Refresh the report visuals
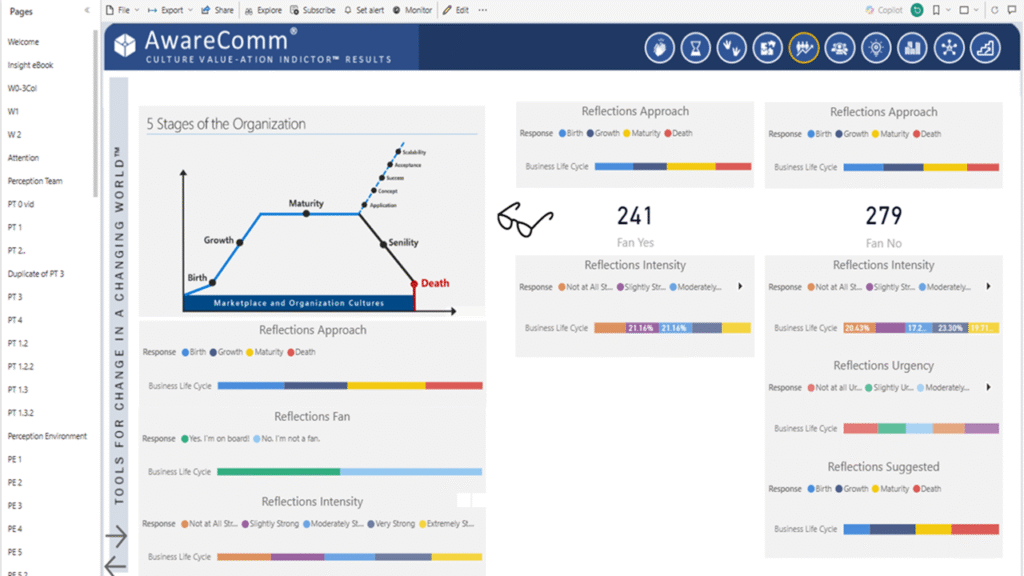 pos(995,10)
